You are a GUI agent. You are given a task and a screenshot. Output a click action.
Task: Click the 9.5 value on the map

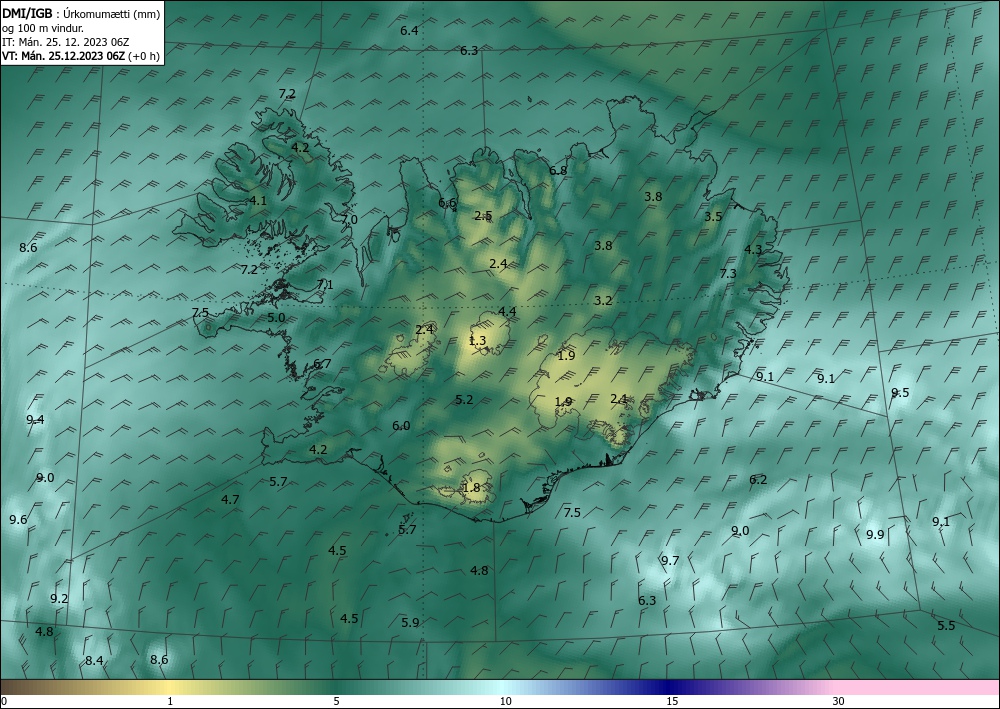pos(900,392)
